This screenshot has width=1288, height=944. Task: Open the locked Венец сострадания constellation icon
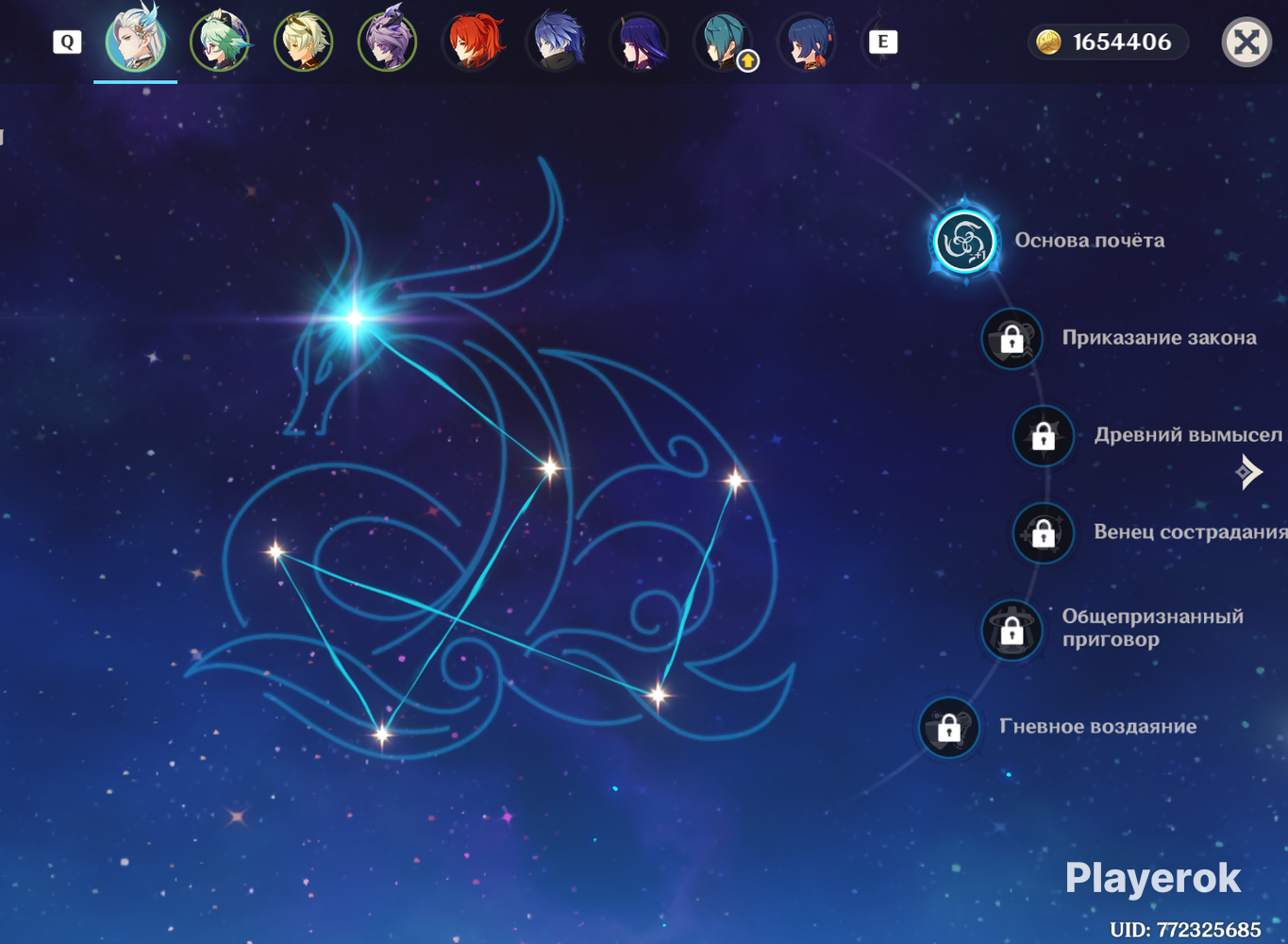point(1043,532)
